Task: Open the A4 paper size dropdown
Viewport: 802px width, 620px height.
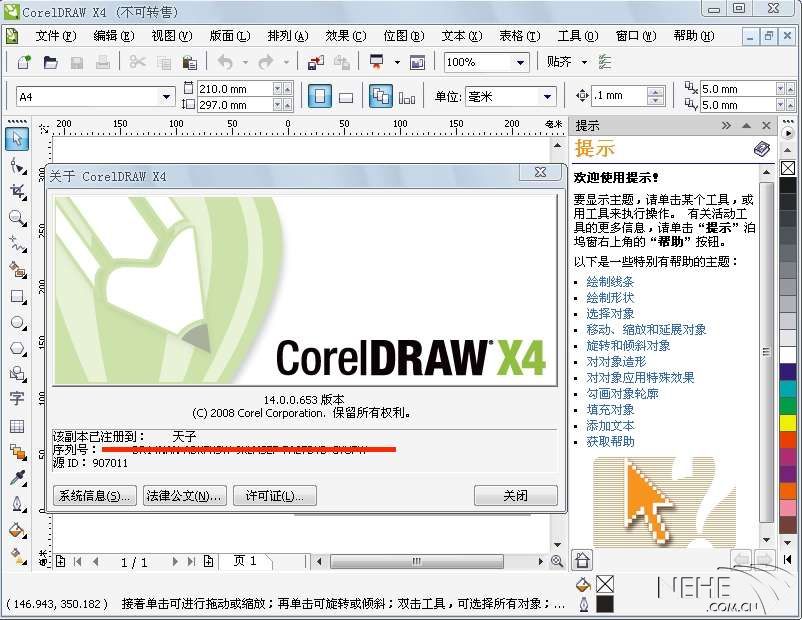Action: [x=166, y=97]
